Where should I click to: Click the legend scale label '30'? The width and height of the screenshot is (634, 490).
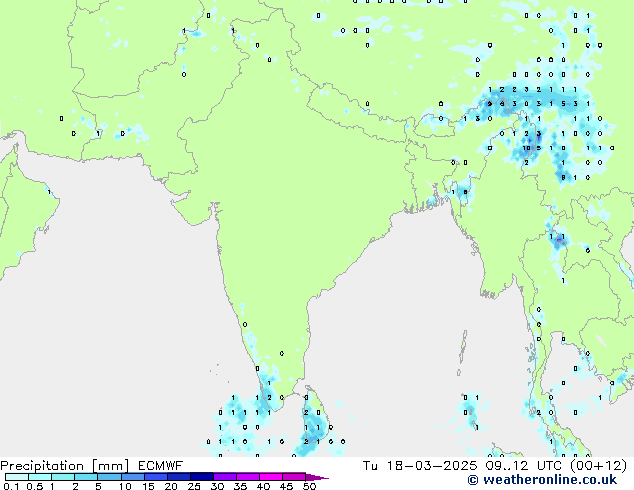217,486
